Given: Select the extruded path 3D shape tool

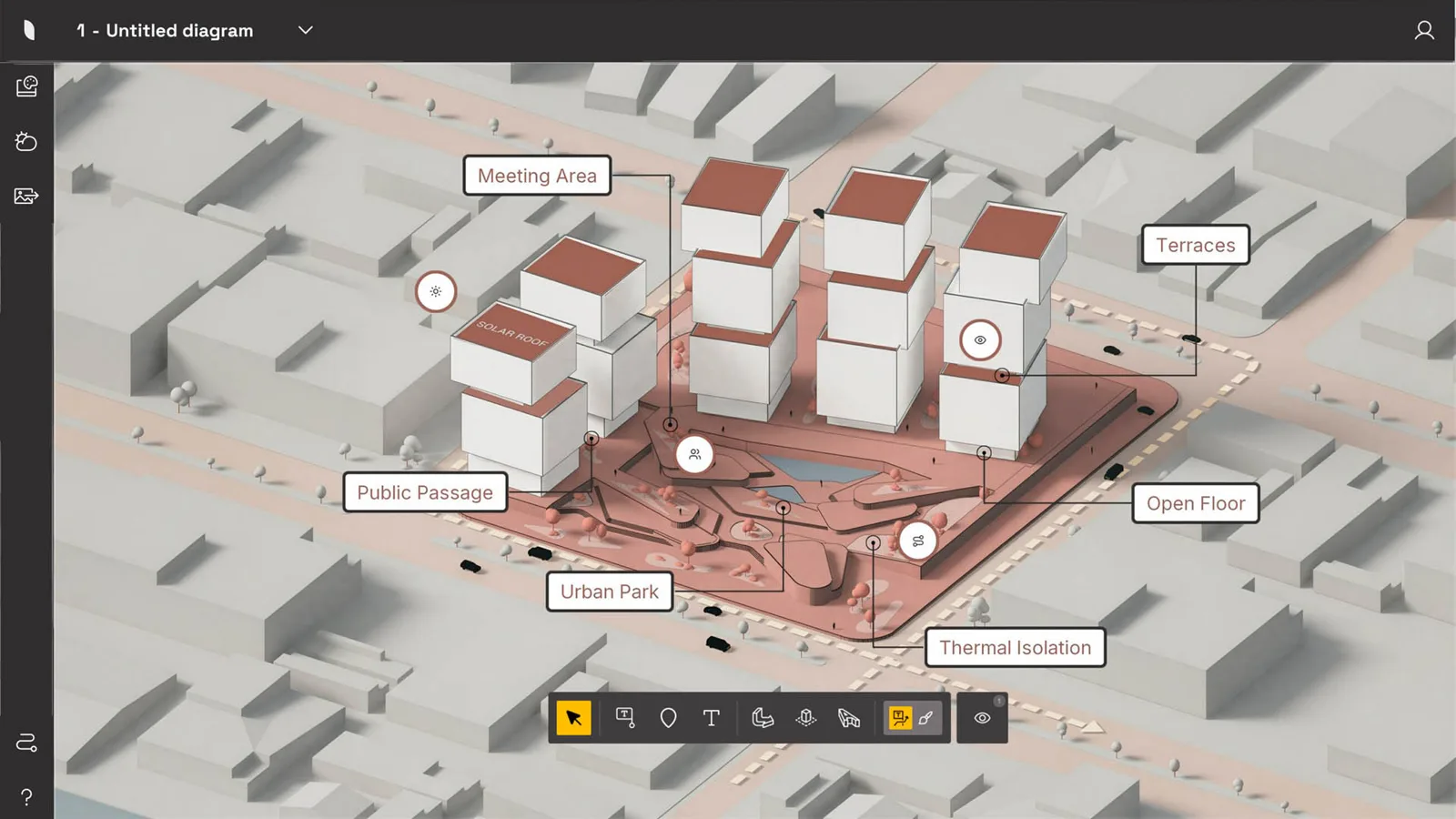Looking at the screenshot, I should pos(763,718).
